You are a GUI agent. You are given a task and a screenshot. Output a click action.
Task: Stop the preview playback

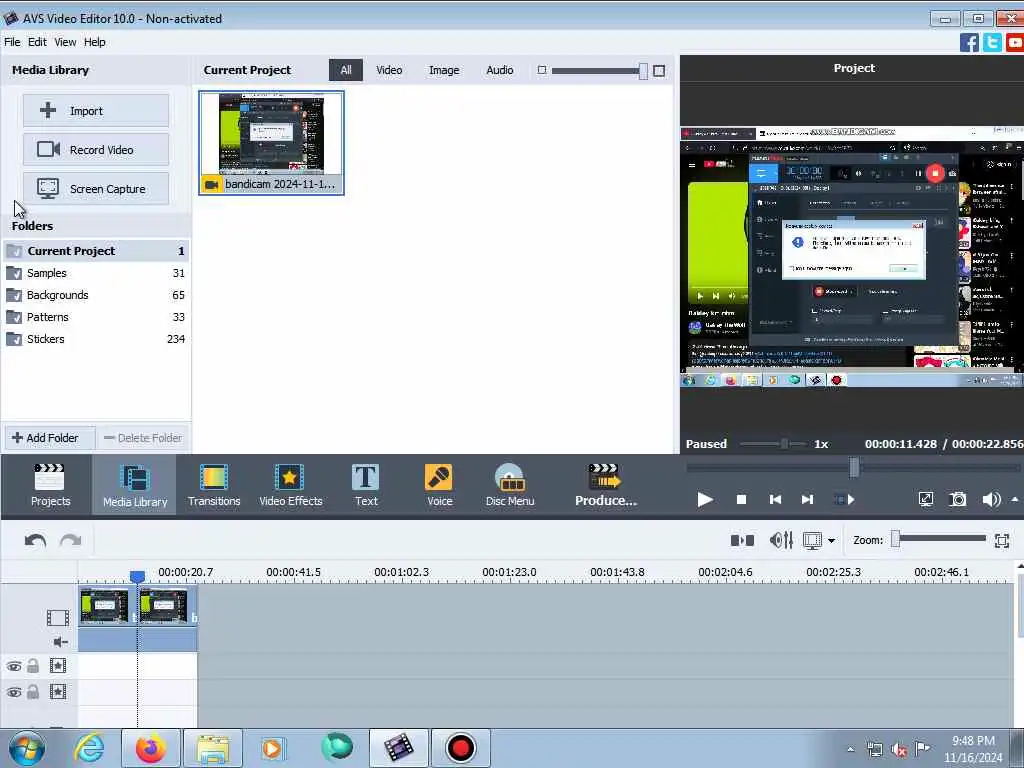(x=741, y=500)
